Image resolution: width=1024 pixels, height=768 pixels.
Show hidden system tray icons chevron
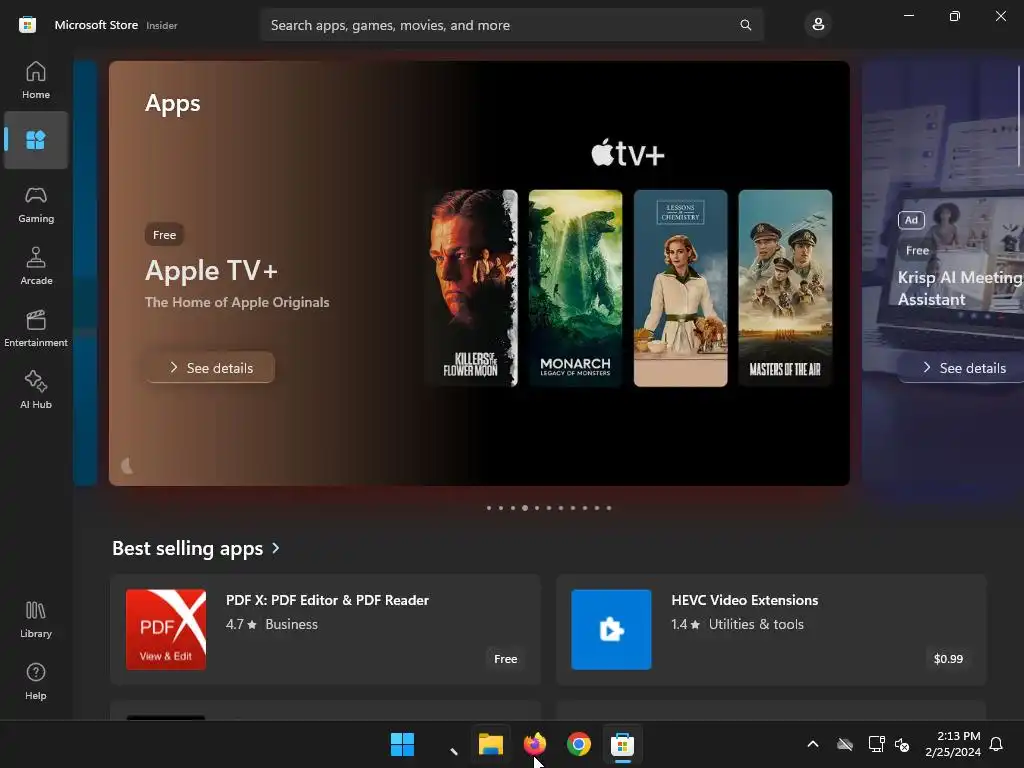813,744
